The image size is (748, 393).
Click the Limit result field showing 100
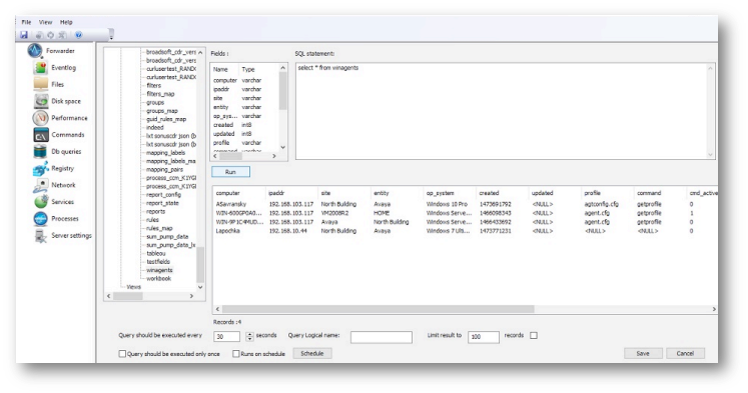point(484,337)
